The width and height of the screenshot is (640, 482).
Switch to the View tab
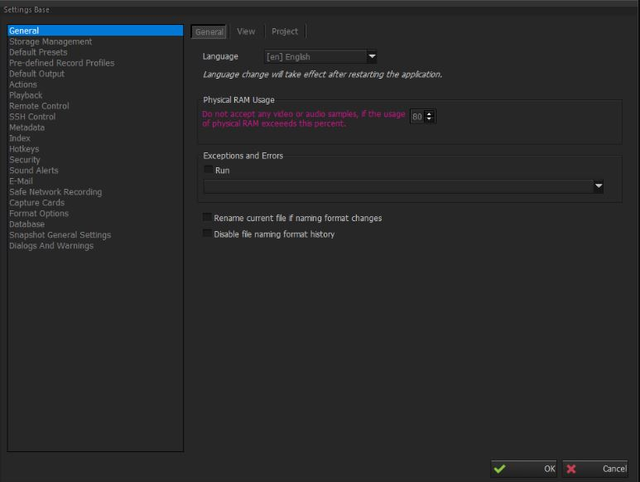pyautogui.click(x=246, y=31)
